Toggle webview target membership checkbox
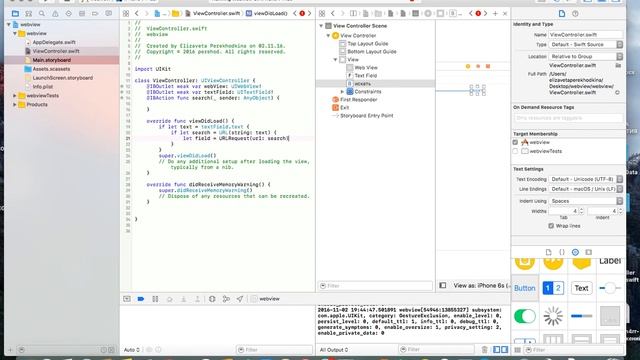This screenshot has width=640, height=360. (x=515, y=142)
